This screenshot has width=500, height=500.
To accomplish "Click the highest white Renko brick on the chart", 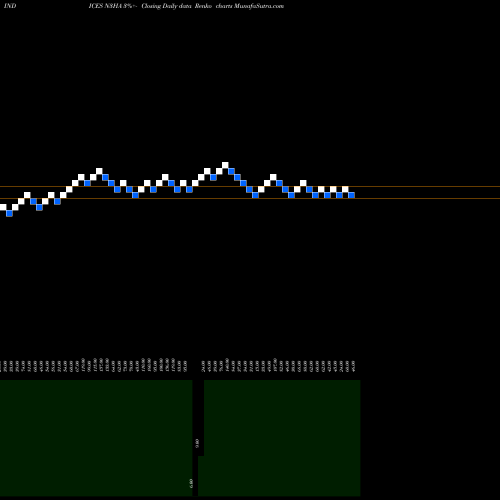I will pos(225,165).
